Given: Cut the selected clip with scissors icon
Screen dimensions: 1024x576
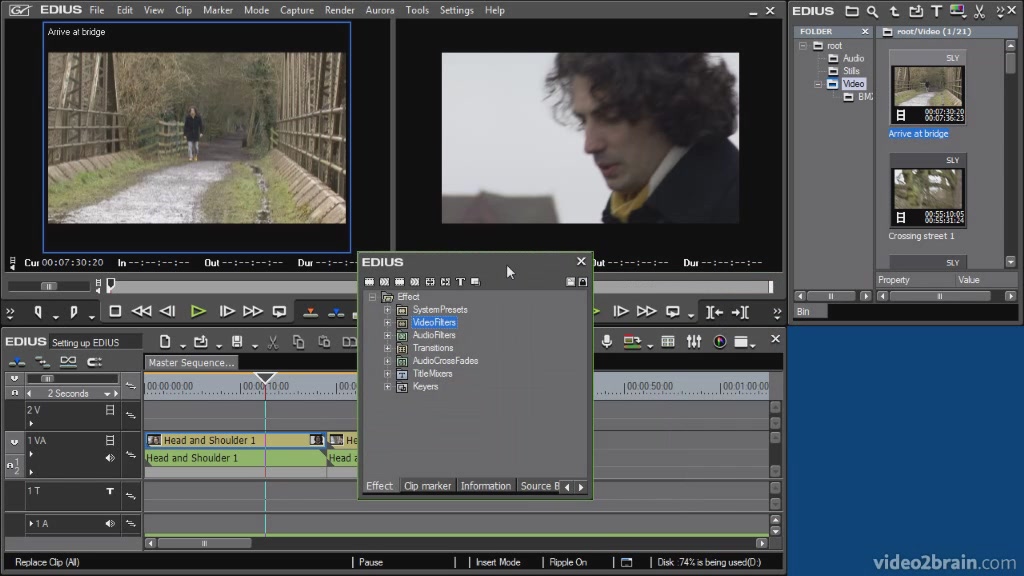Looking at the screenshot, I should pos(273,342).
